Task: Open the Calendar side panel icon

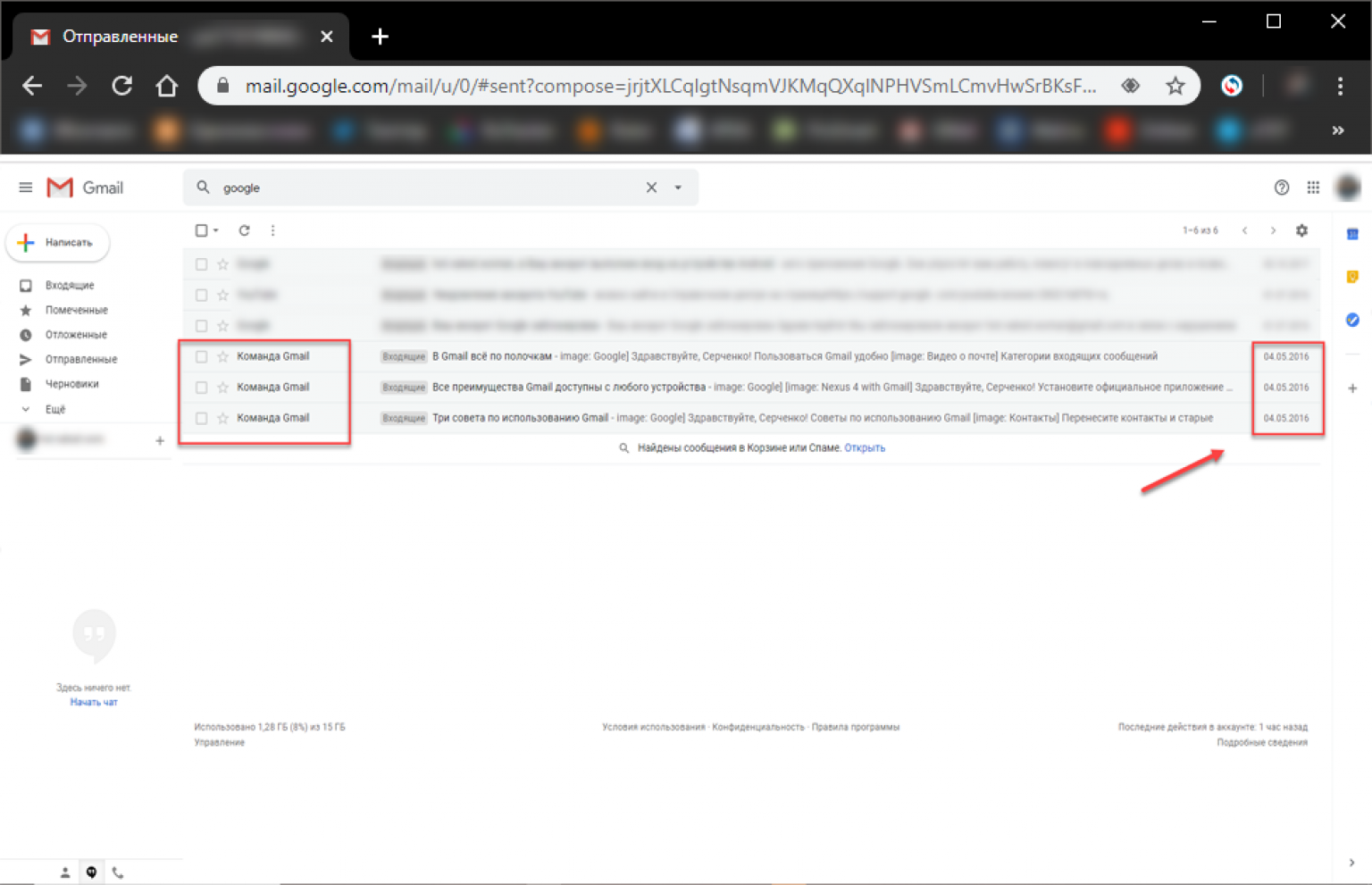Action: 1352,234
